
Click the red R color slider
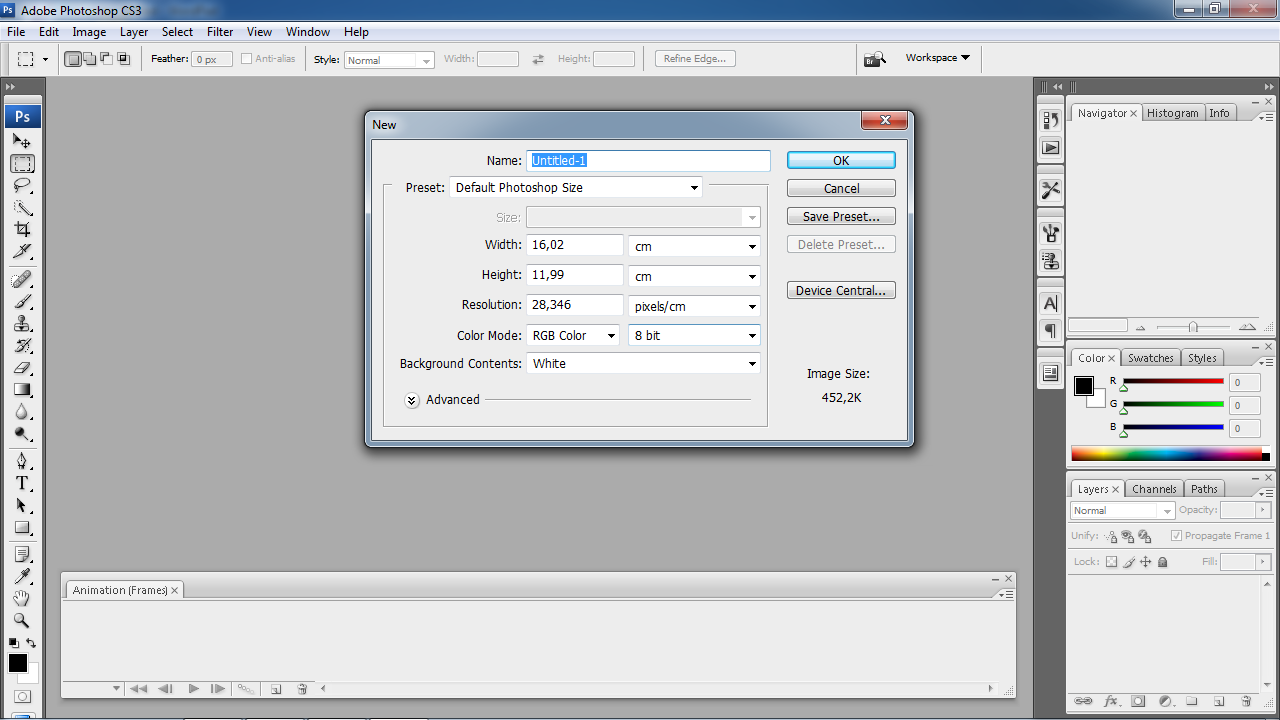1172,381
